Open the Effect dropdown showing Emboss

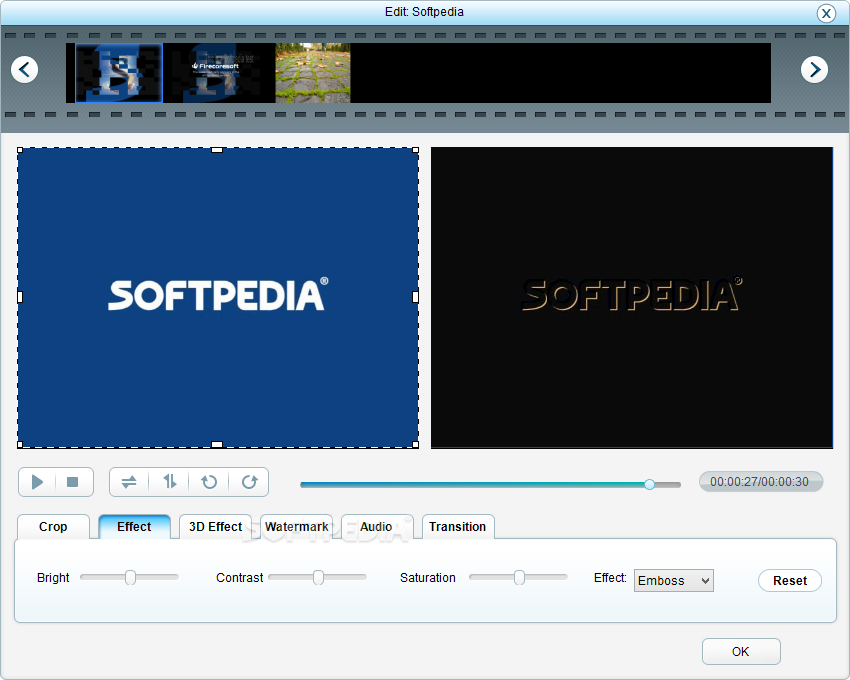tap(673, 581)
